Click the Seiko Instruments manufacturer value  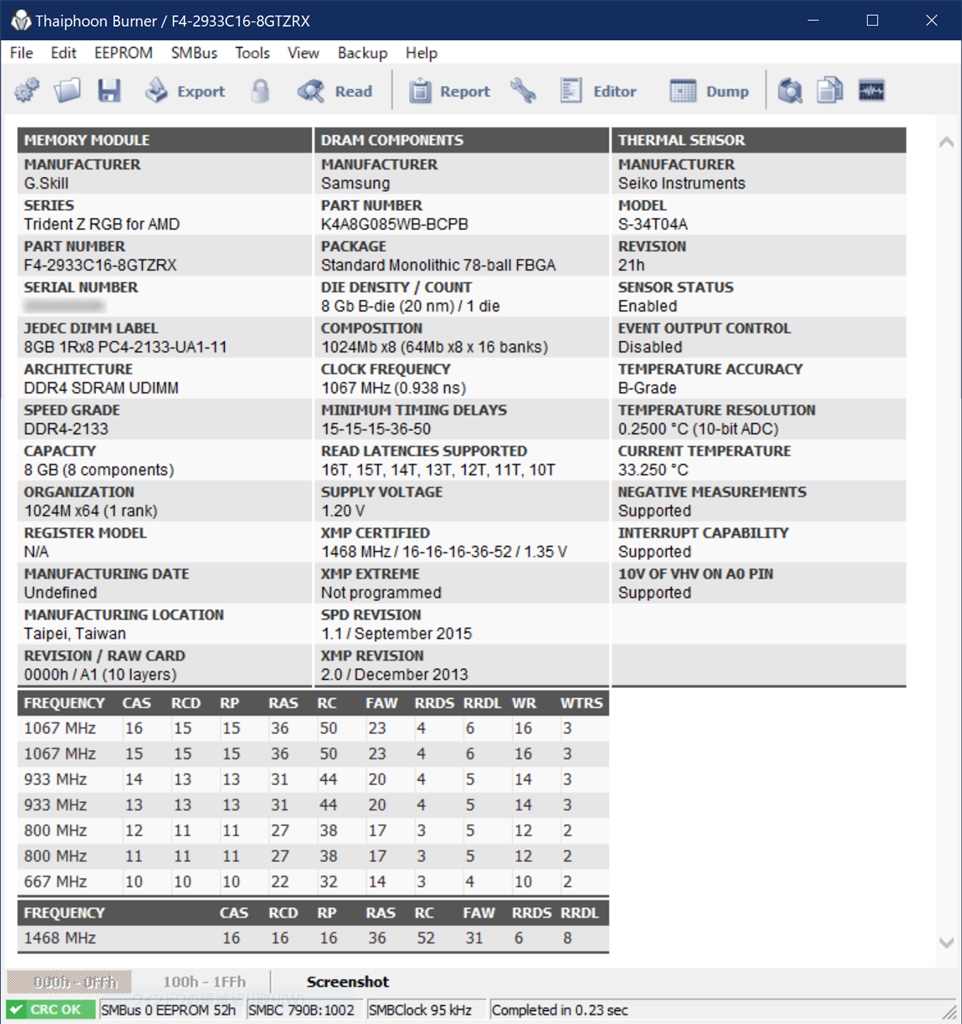682,184
